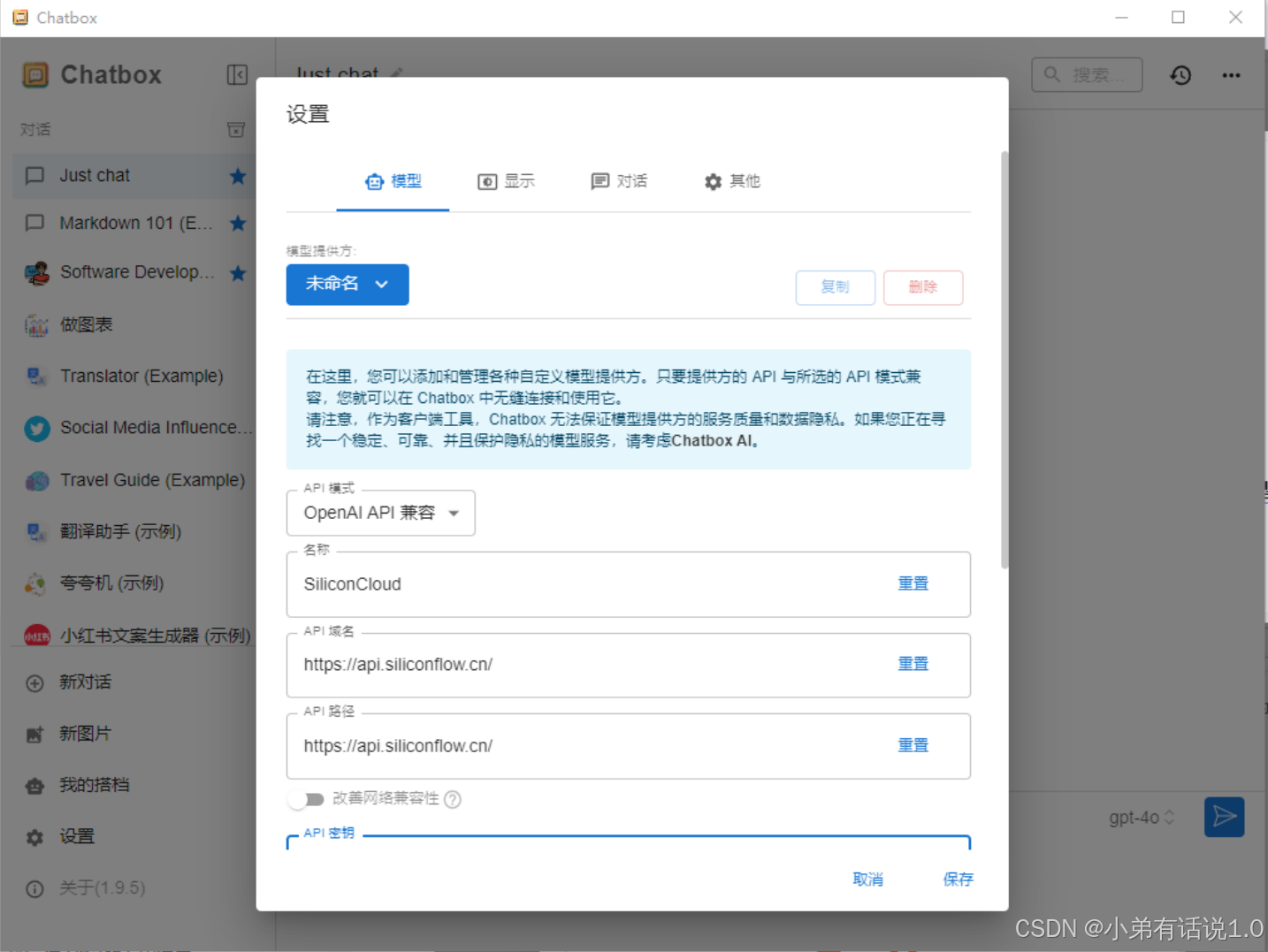
Task: Reset the API 路径 field with 重置
Action: (913, 745)
